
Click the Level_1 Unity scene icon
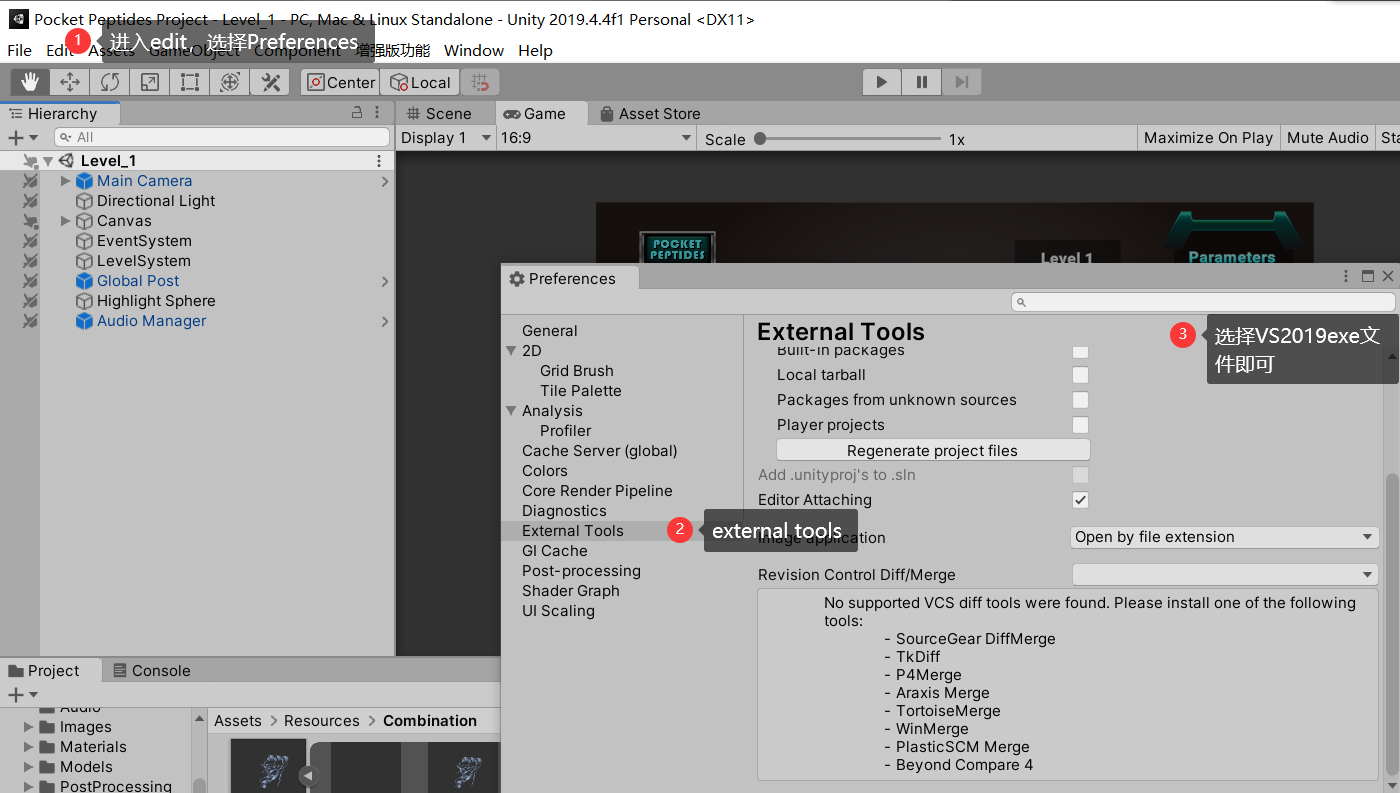66,161
